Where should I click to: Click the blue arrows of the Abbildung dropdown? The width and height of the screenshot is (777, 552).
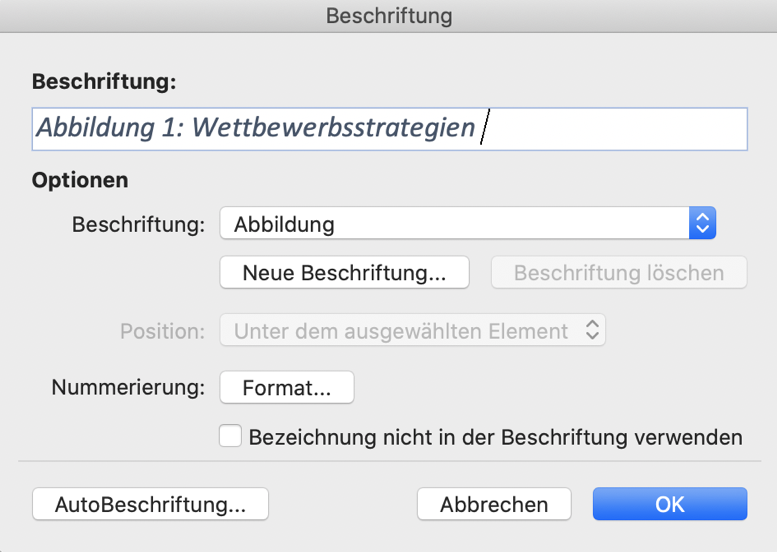[702, 224]
